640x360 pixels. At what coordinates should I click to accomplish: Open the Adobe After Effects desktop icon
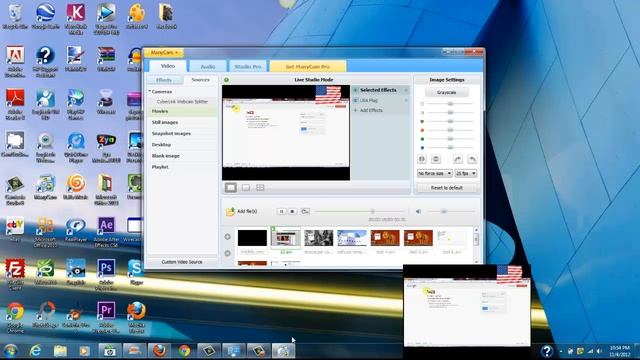[106, 233]
